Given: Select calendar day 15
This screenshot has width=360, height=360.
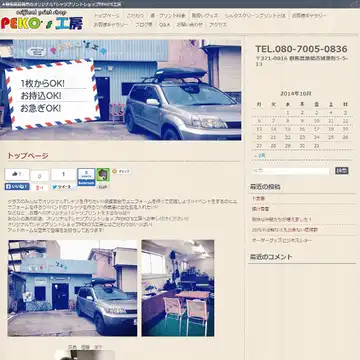Looking at the screenshot, I should coord(288,129).
